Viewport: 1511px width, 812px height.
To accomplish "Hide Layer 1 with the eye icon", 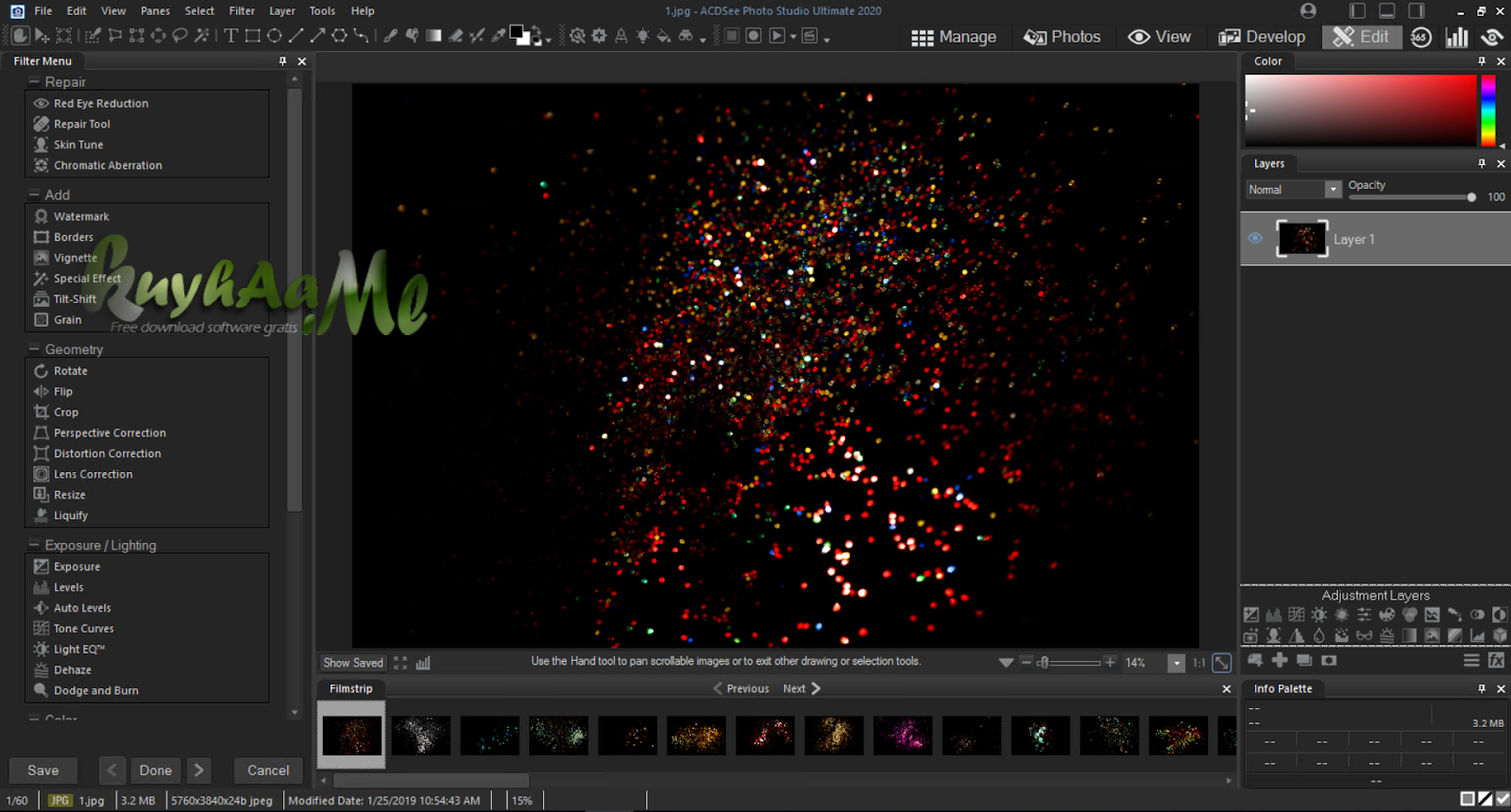I will tap(1255, 238).
